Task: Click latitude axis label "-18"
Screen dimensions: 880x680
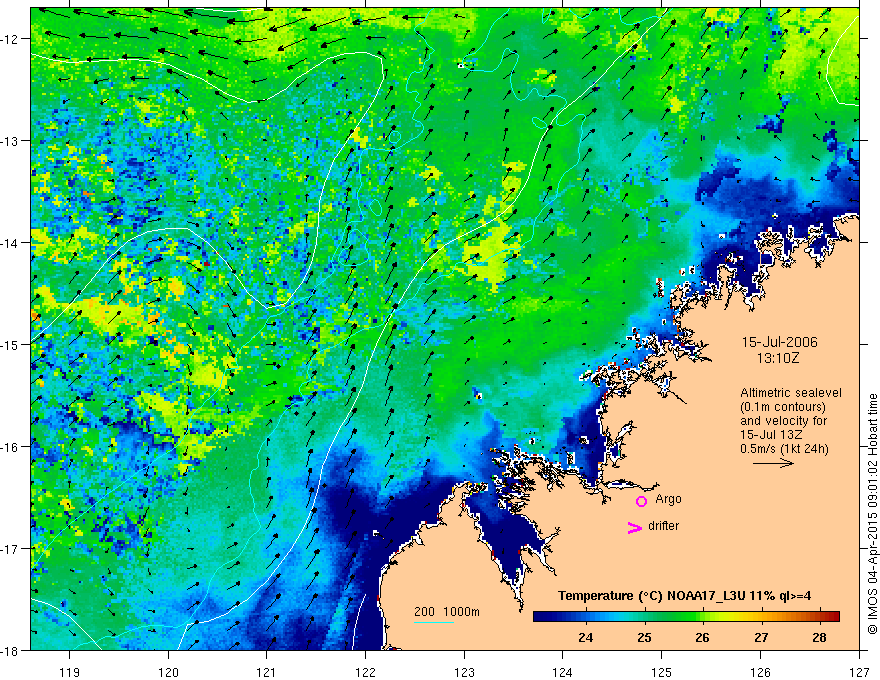Action: (11, 651)
